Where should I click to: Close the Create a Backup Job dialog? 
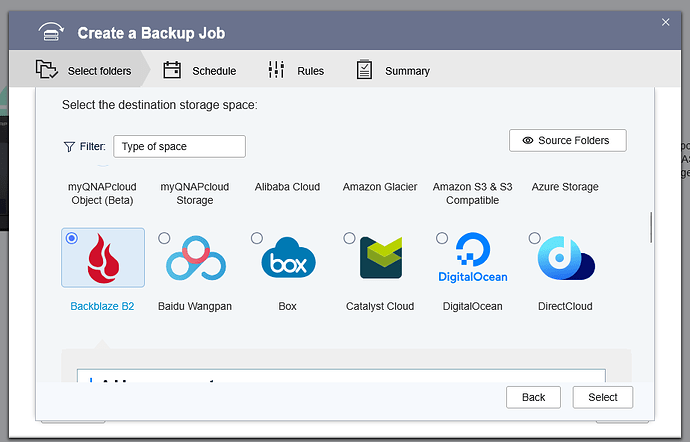pyautogui.click(x=666, y=22)
